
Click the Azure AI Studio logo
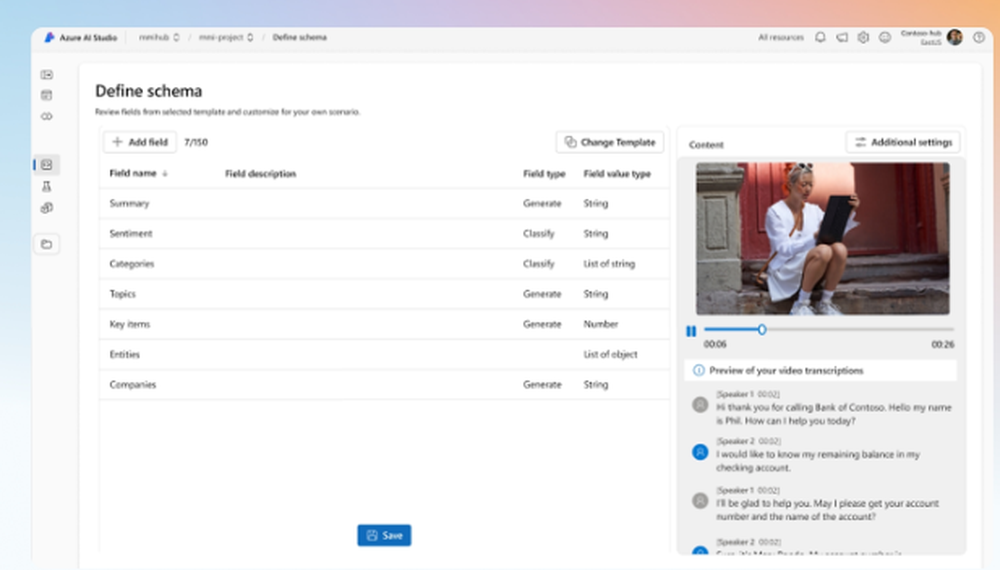click(49, 38)
